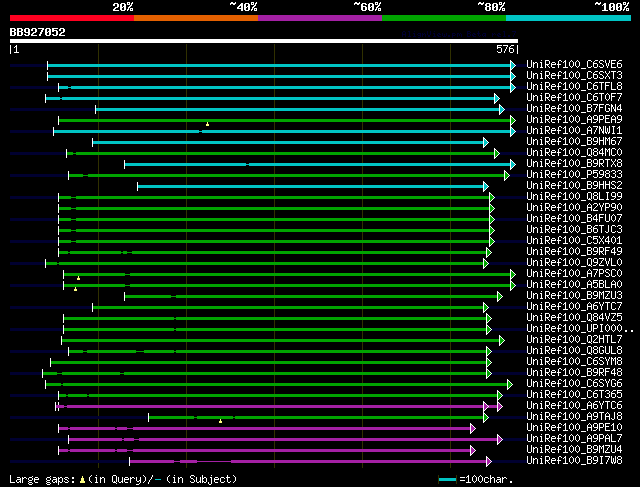The height and width of the screenshot is (487, 640).
Task: Select the UniRef100_Q8GUL8 label
Action: [x=574, y=351]
